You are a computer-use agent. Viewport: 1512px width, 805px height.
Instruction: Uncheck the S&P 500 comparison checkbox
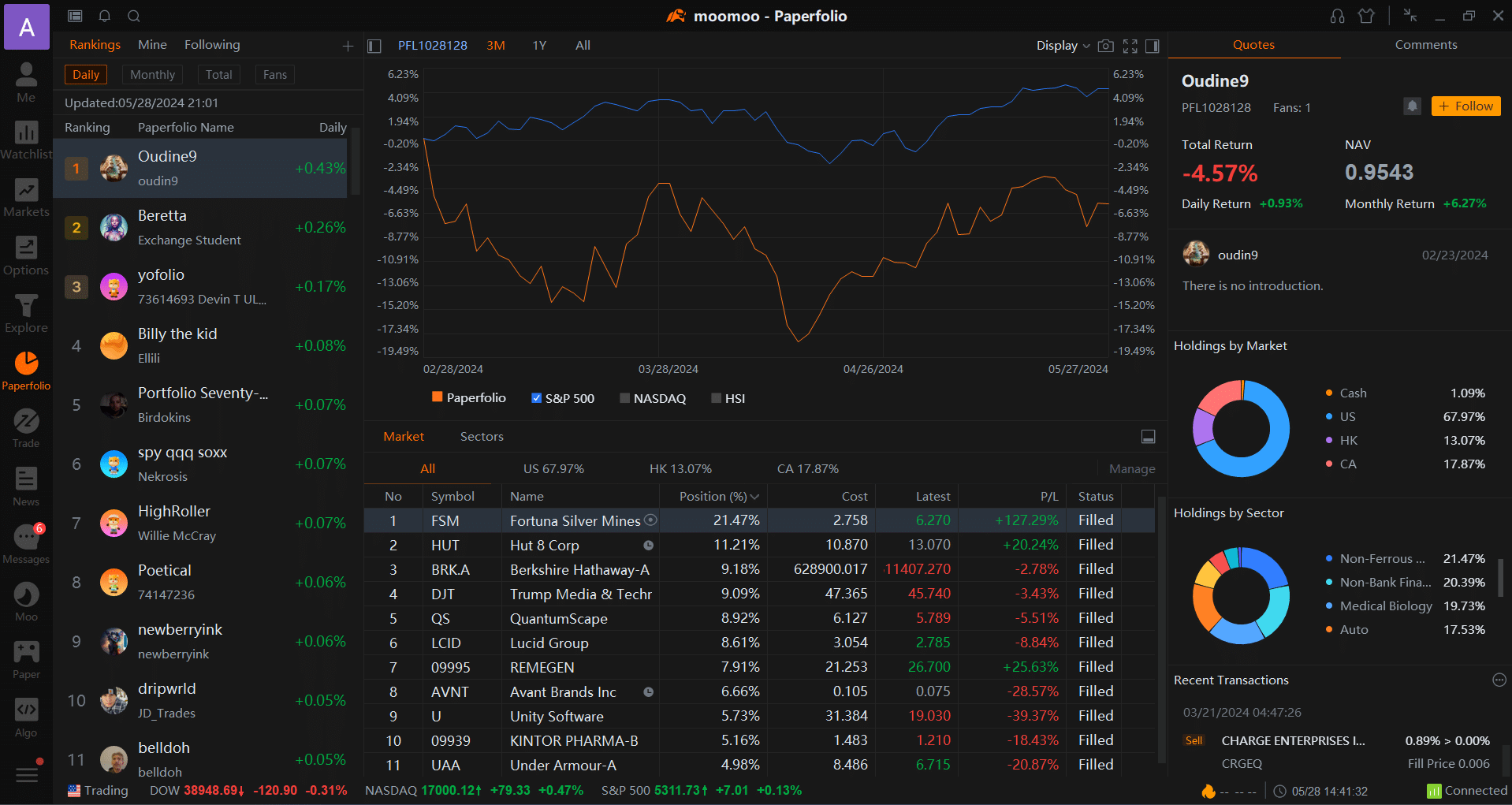(536, 398)
